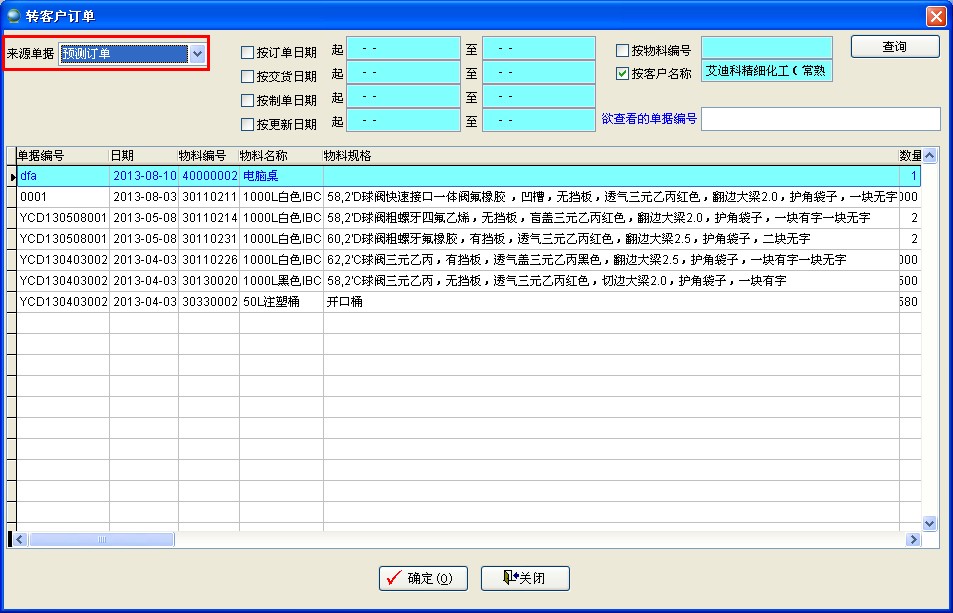Tick the 按更新日期 checkbox
The height and width of the screenshot is (613, 953).
(248, 124)
